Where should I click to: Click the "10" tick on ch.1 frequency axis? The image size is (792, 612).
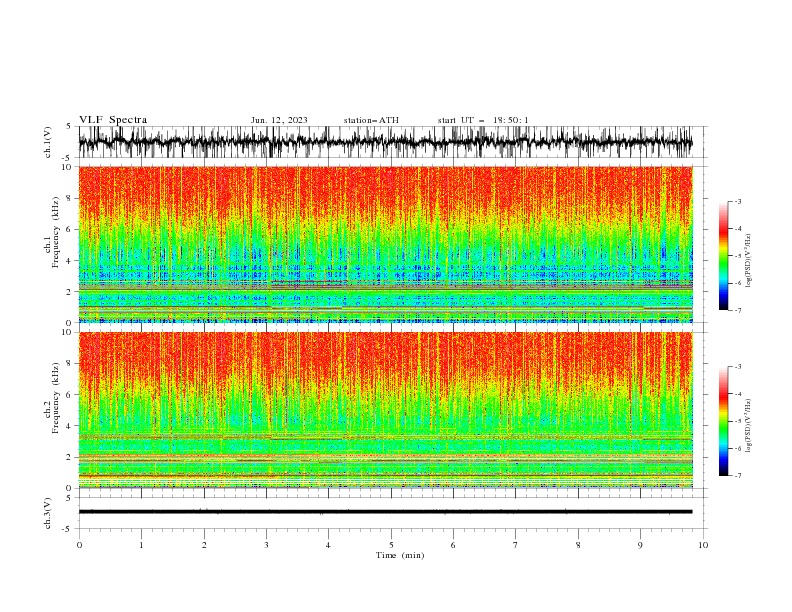67,167
